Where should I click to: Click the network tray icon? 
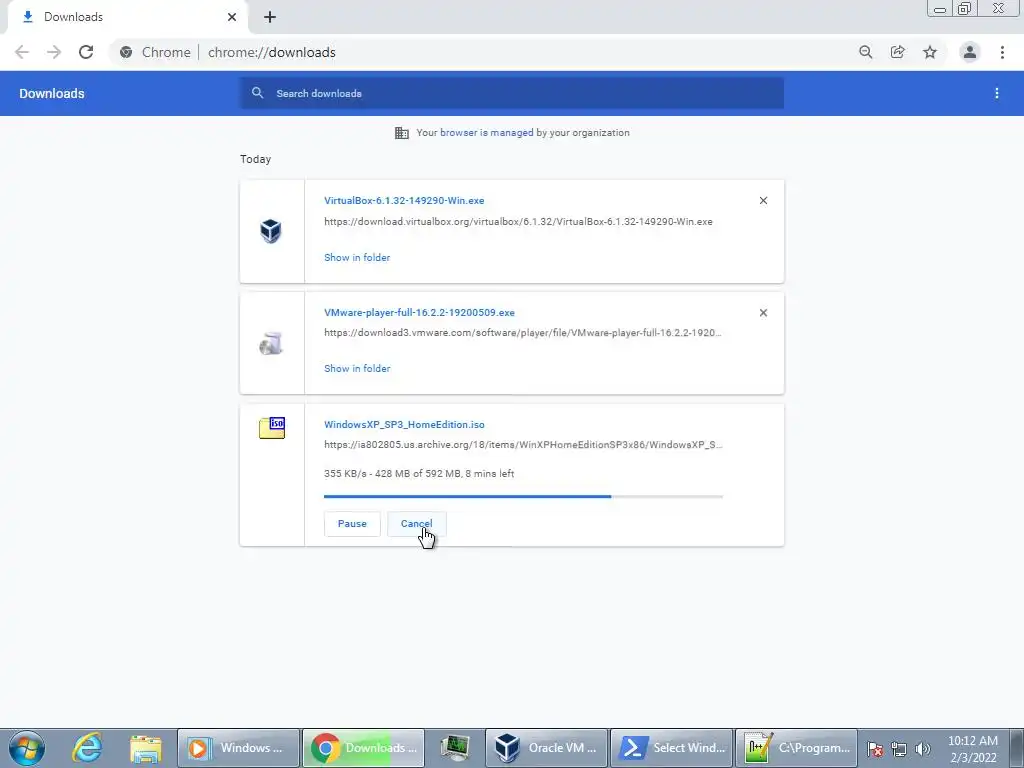coord(899,749)
